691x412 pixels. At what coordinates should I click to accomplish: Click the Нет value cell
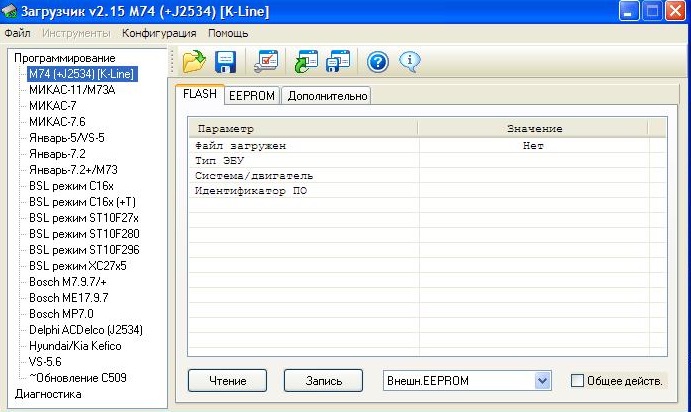[x=533, y=146]
